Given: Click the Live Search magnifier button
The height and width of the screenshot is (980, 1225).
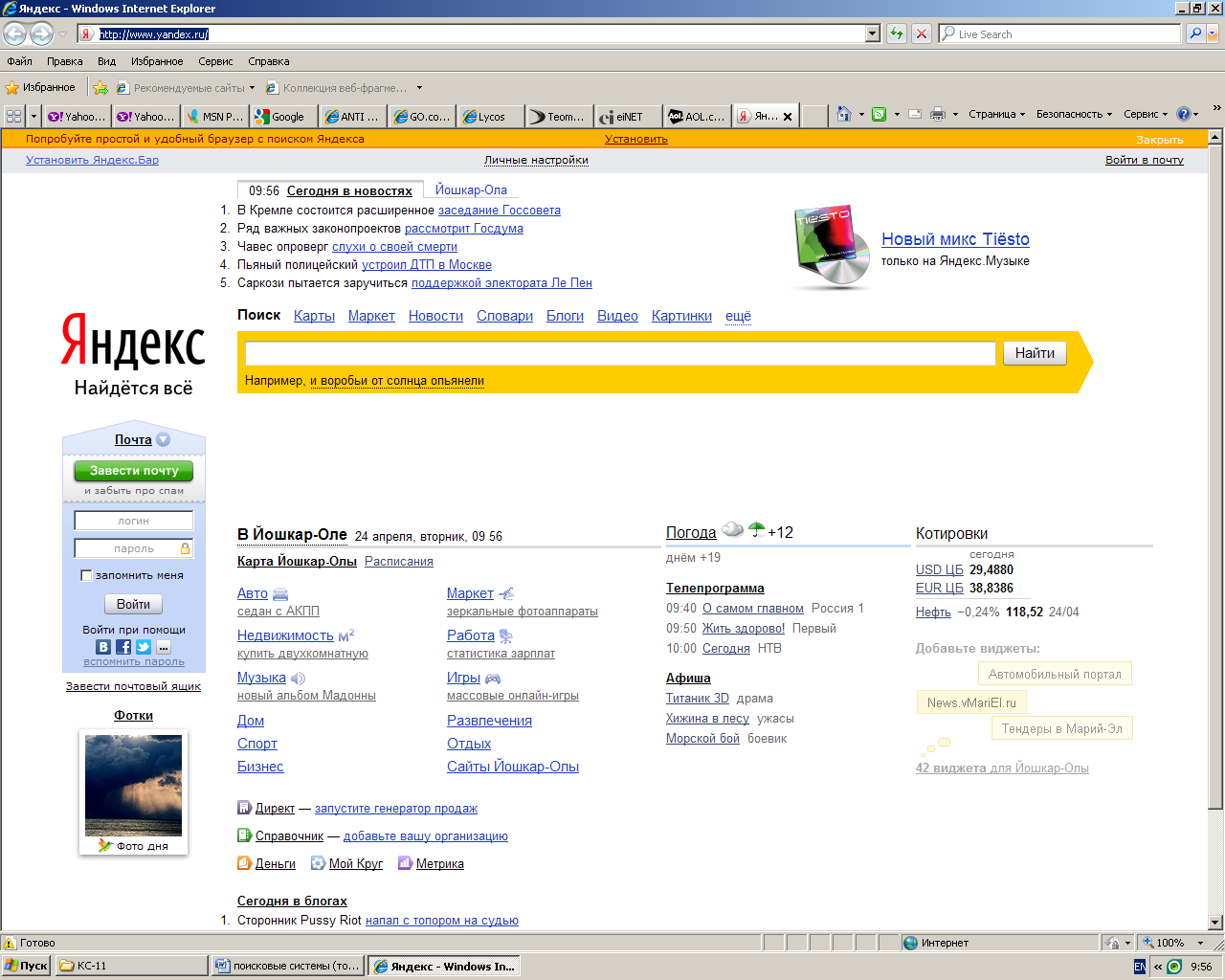Looking at the screenshot, I should pyautogui.click(x=1195, y=33).
